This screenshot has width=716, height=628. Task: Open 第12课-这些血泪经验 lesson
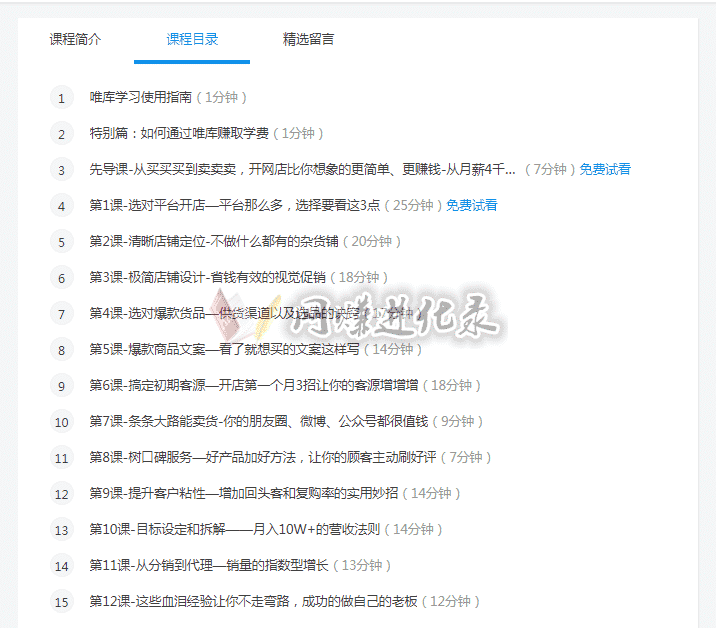tap(253, 601)
